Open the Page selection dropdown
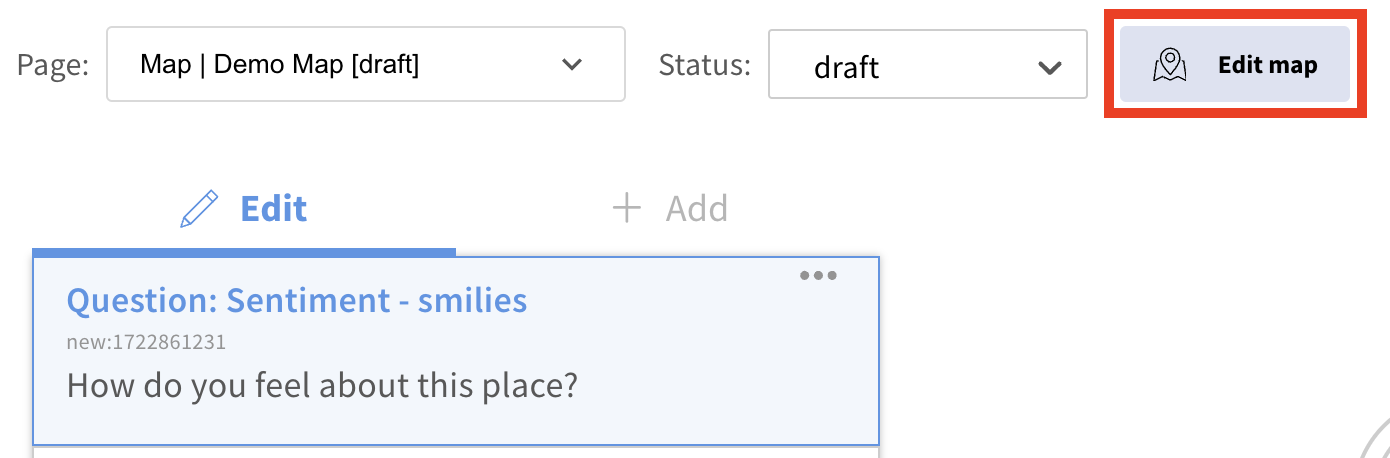The image size is (1390, 458). 365,64
